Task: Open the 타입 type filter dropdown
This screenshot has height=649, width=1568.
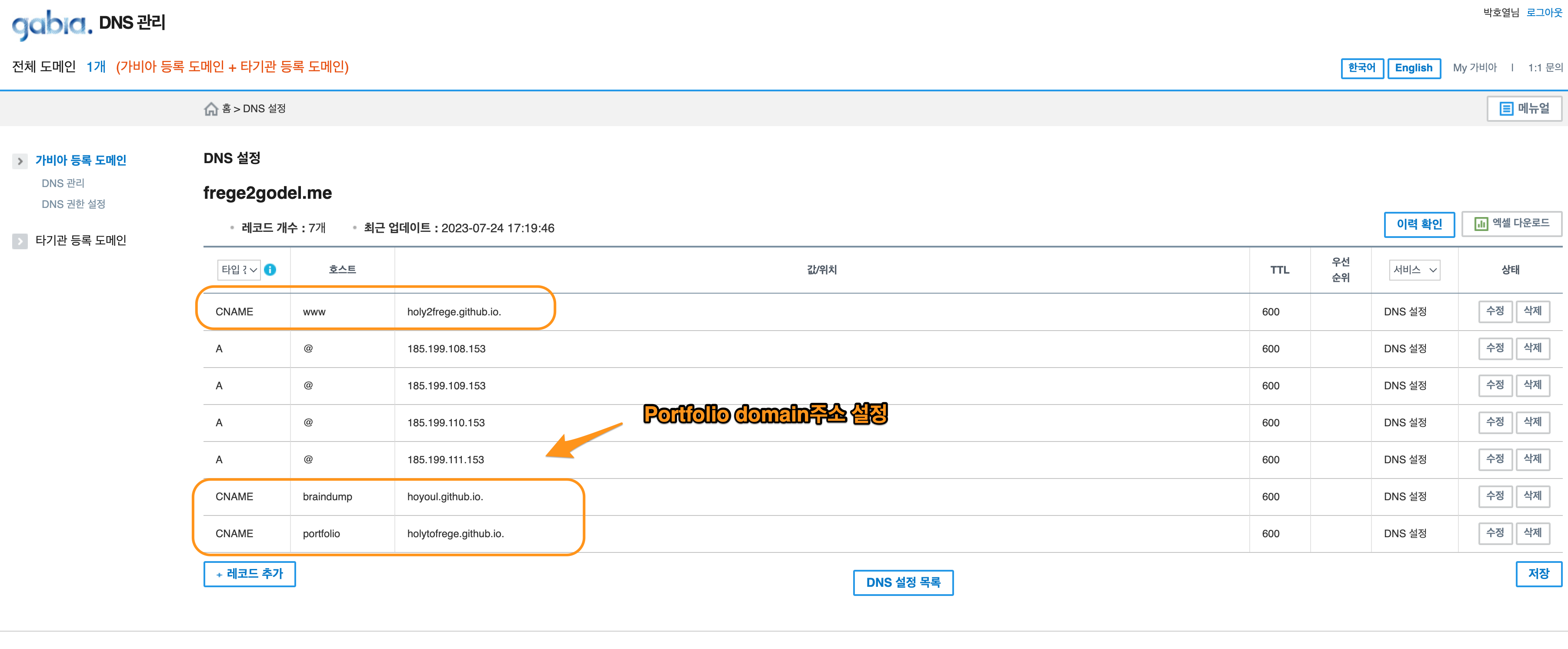Action: tap(239, 270)
